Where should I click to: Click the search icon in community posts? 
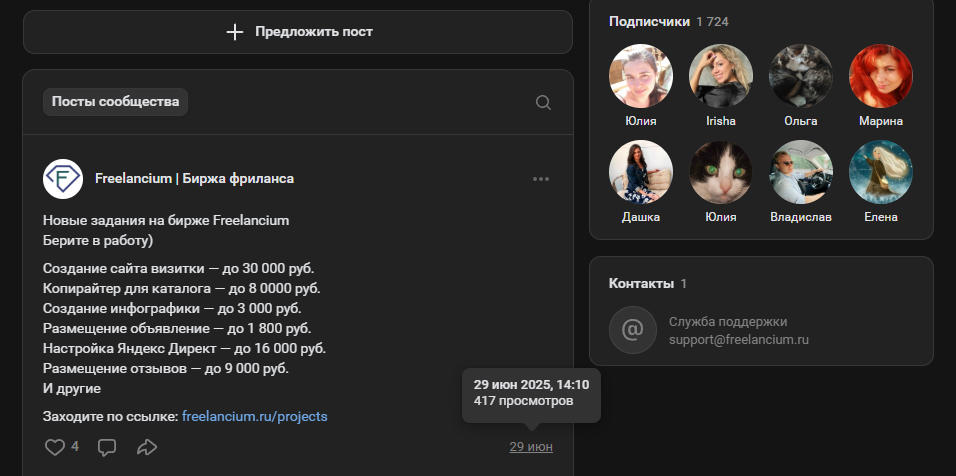click(543, 102)
